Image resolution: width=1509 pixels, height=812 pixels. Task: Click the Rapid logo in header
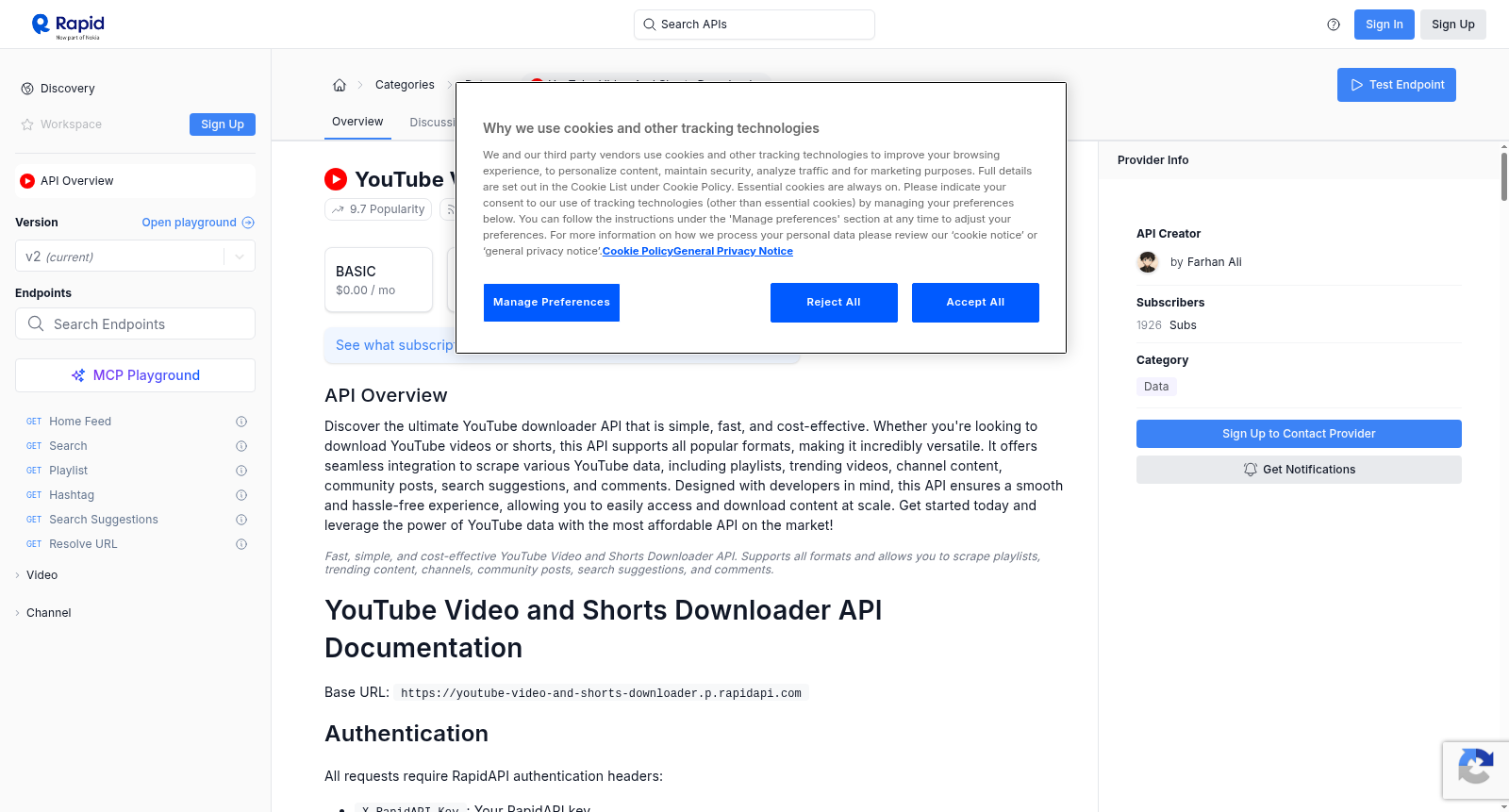click(68, 25)
